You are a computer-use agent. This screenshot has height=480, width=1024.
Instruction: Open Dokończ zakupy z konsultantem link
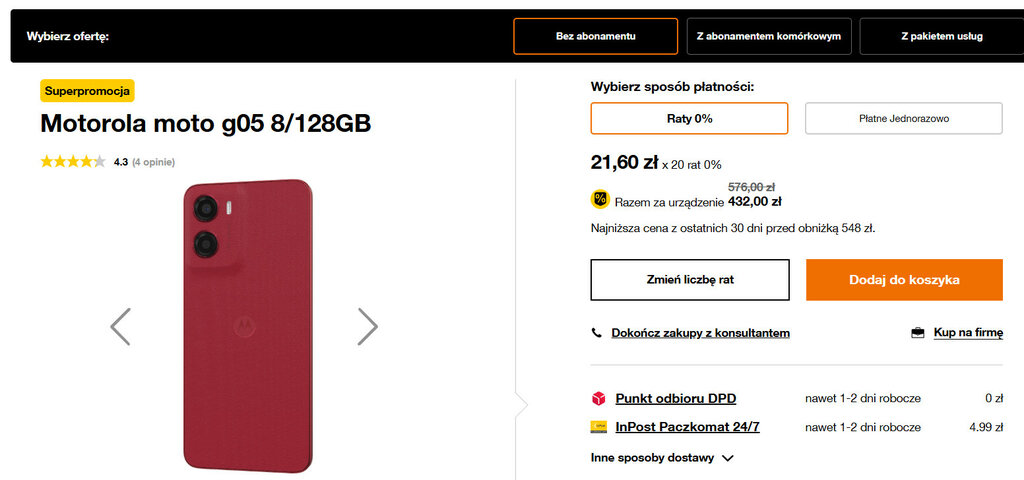point(700,333)
